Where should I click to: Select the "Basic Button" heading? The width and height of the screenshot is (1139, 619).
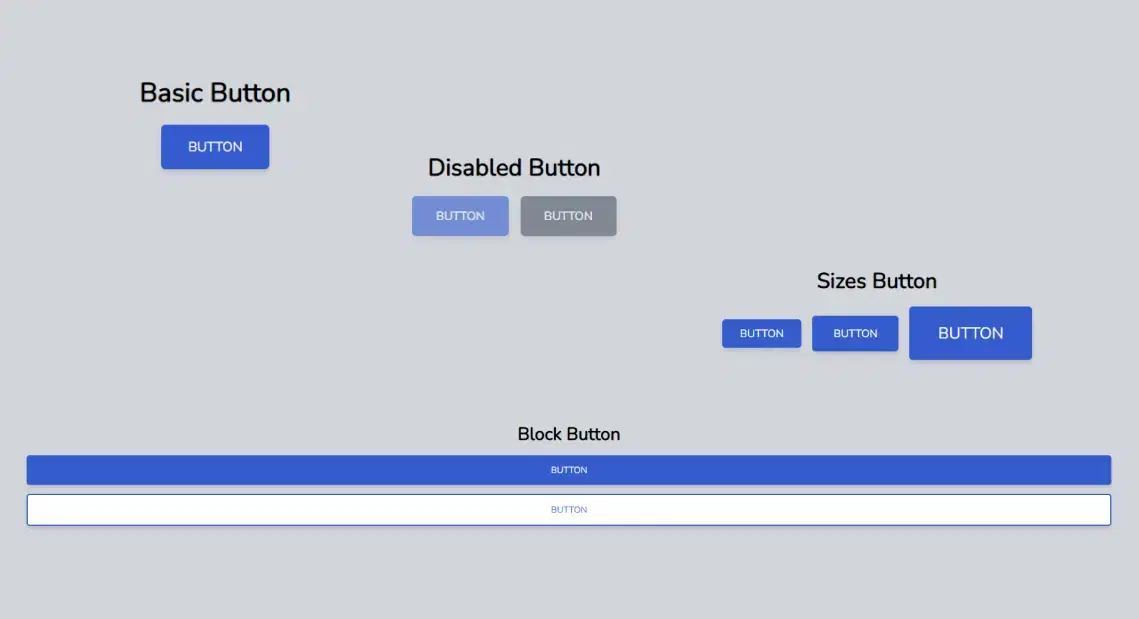tap(215, 93)
